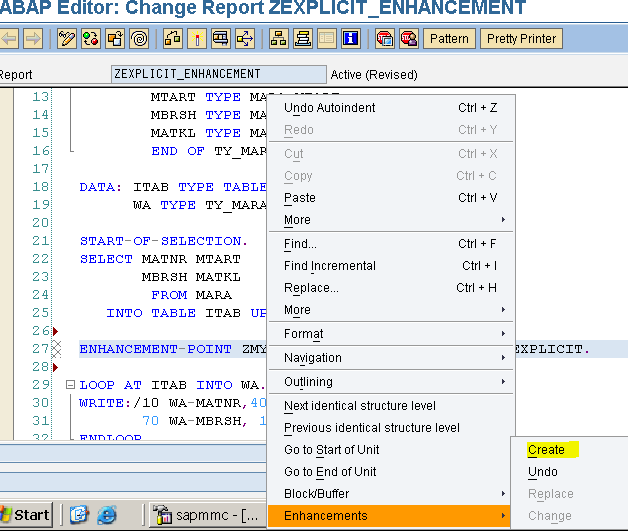Open the Navigation submenu
The width and height of the screenshot is (628, 531).
click(x=391, y=358)
